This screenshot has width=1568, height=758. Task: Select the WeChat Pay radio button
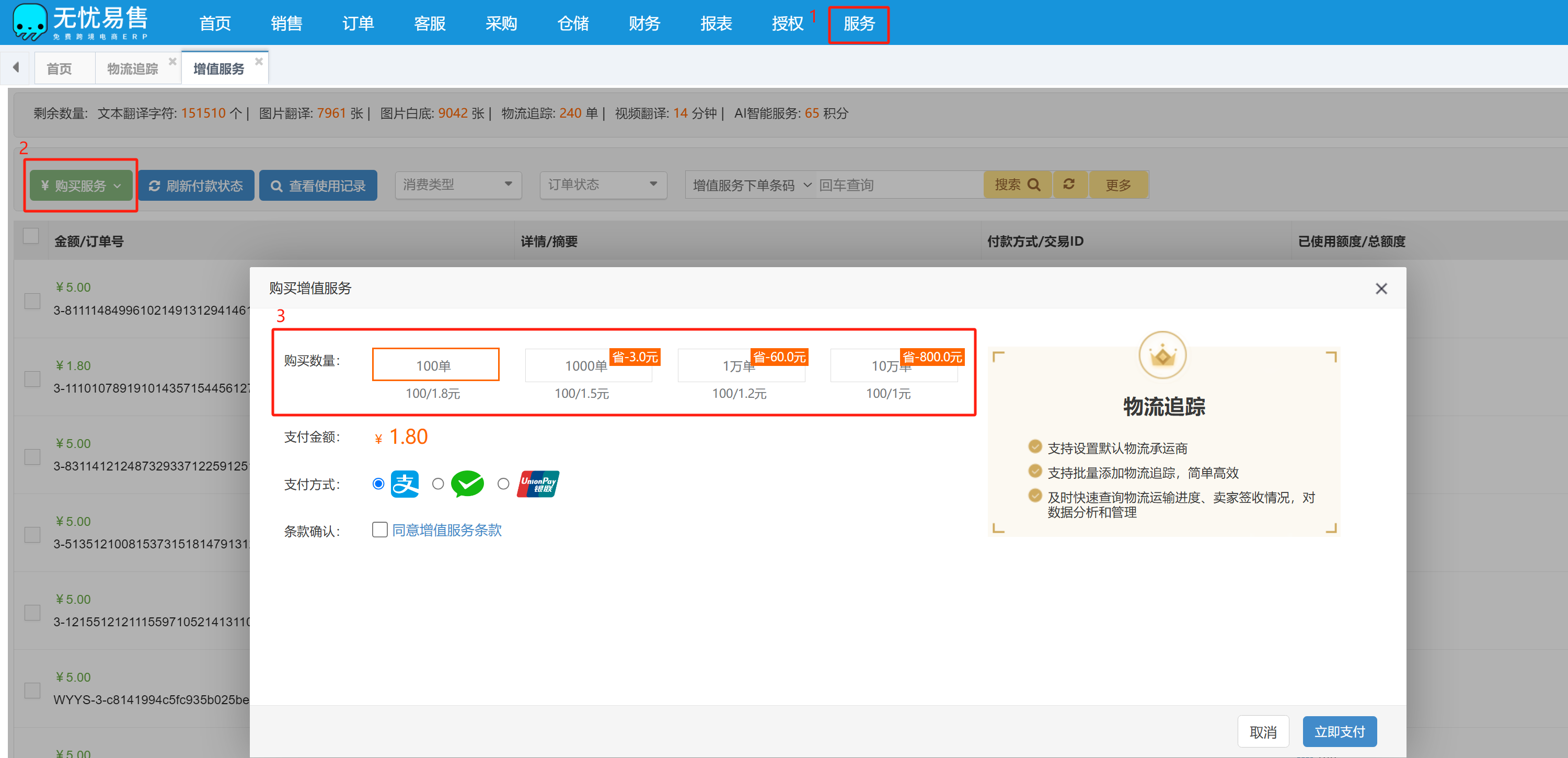437,484
